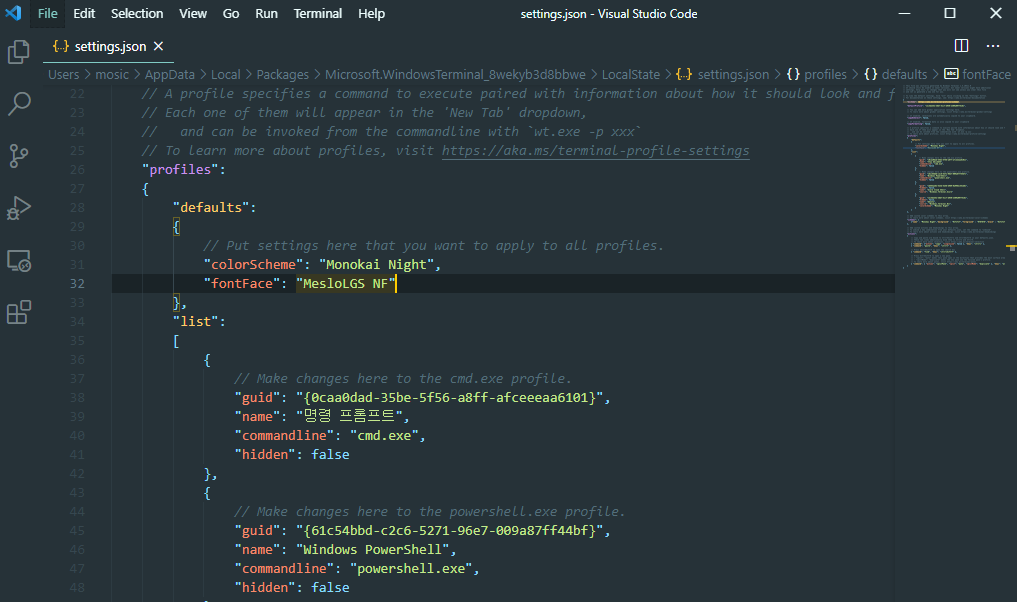Screen dimensions: 1017x602
Task: Click the cmd.exe guid value
Action: tap(449, 398)
